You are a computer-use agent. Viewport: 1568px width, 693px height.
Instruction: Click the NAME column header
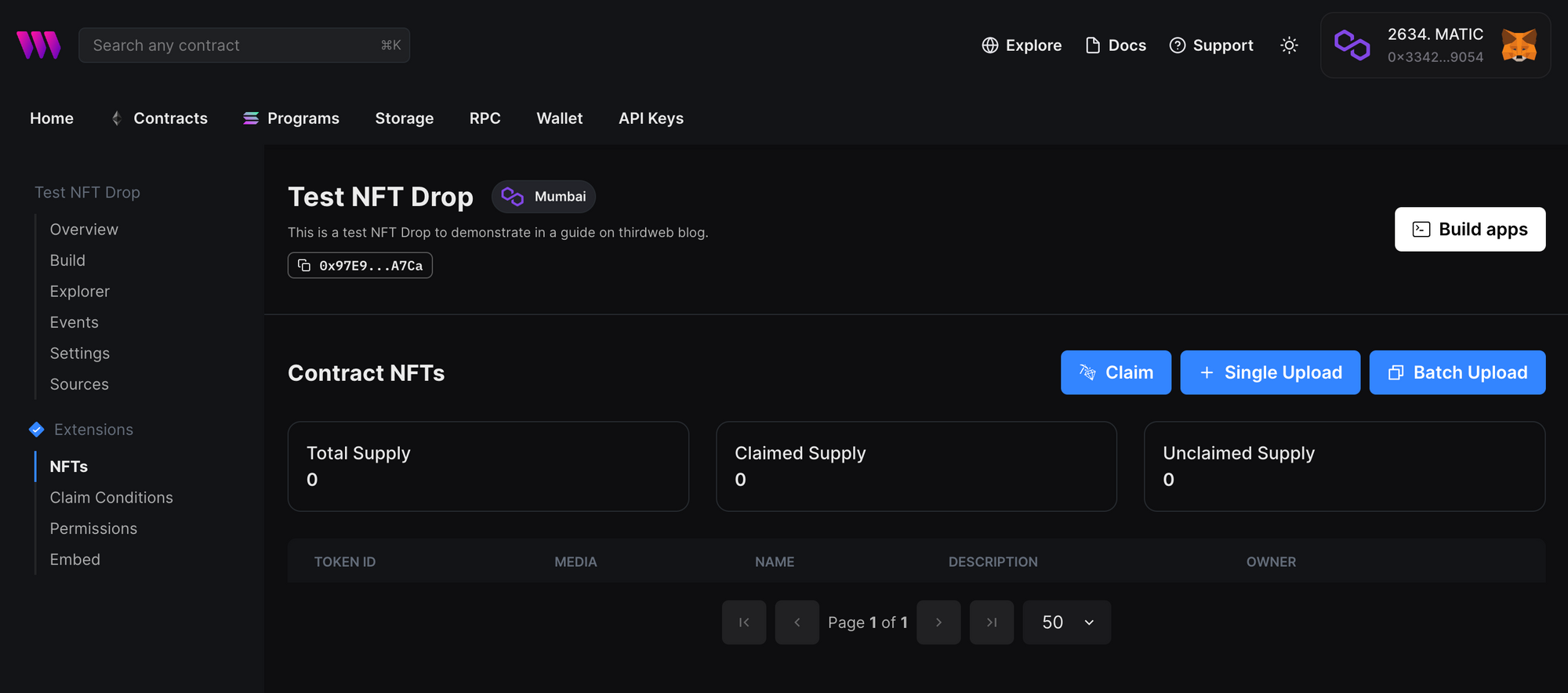coord(775,562)
